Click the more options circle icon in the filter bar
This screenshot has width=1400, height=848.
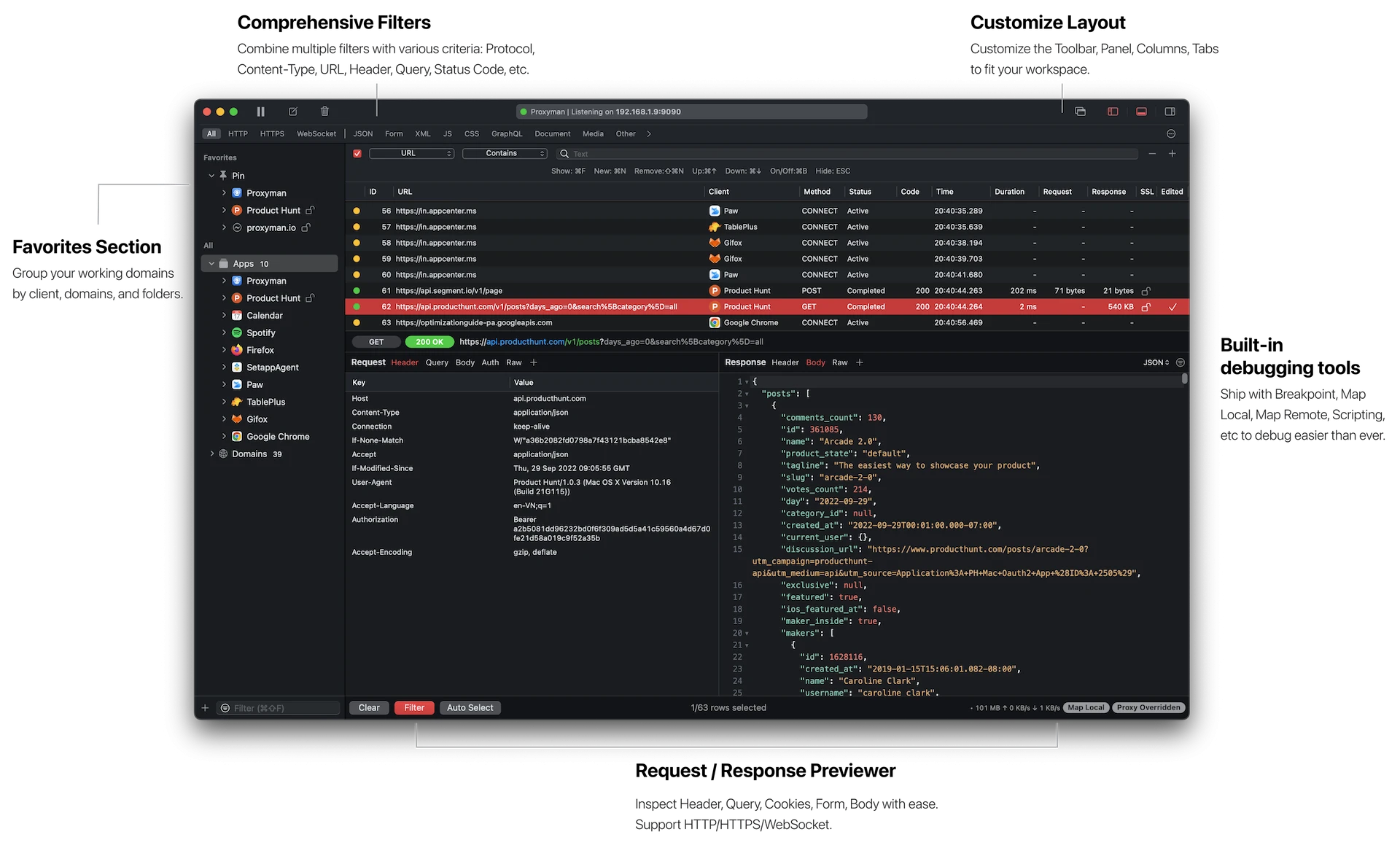click(1171, 134)
